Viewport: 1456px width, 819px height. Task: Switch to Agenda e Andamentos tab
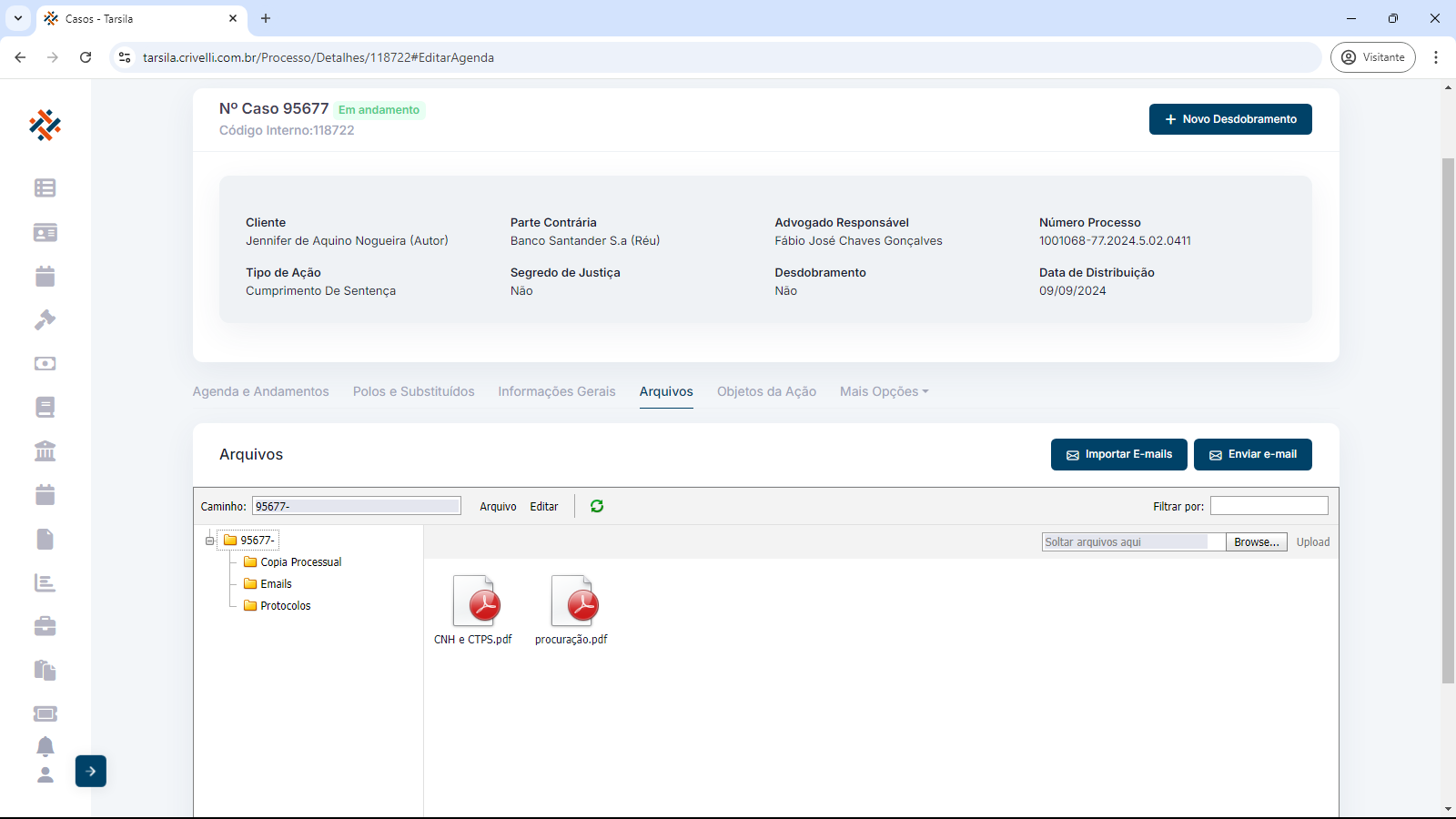point(260,391)
